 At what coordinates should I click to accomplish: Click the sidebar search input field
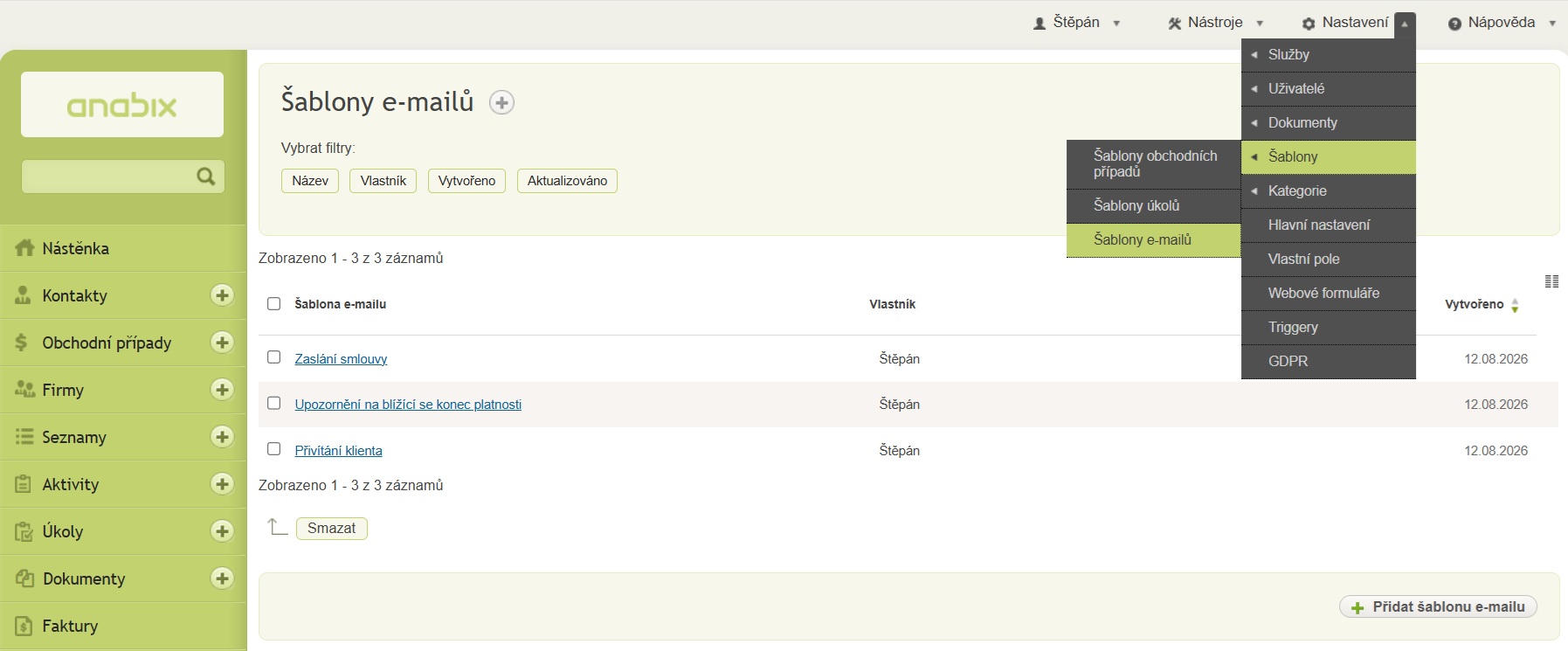pyautogui.click(x=108, y=177)
